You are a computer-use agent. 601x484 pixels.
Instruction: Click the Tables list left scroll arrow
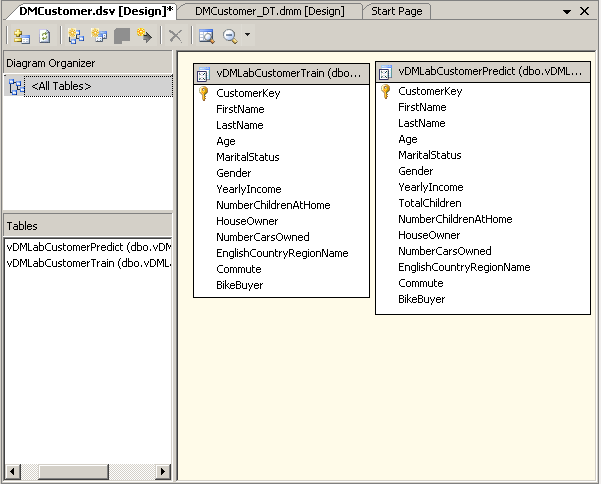tap(13, 471)
